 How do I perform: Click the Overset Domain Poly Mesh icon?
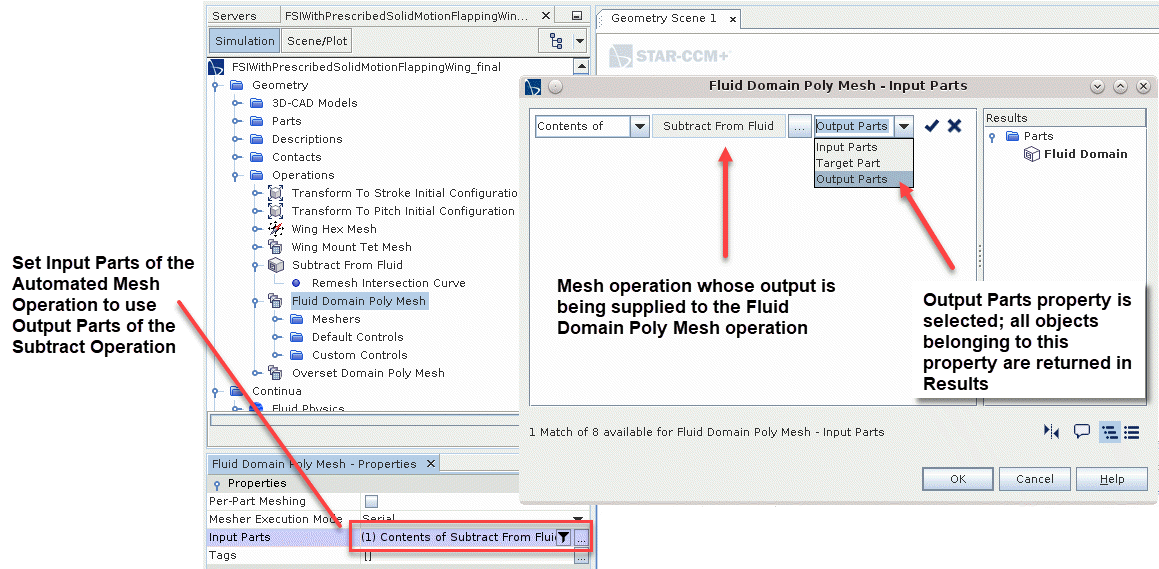click(x=276, y=372)
